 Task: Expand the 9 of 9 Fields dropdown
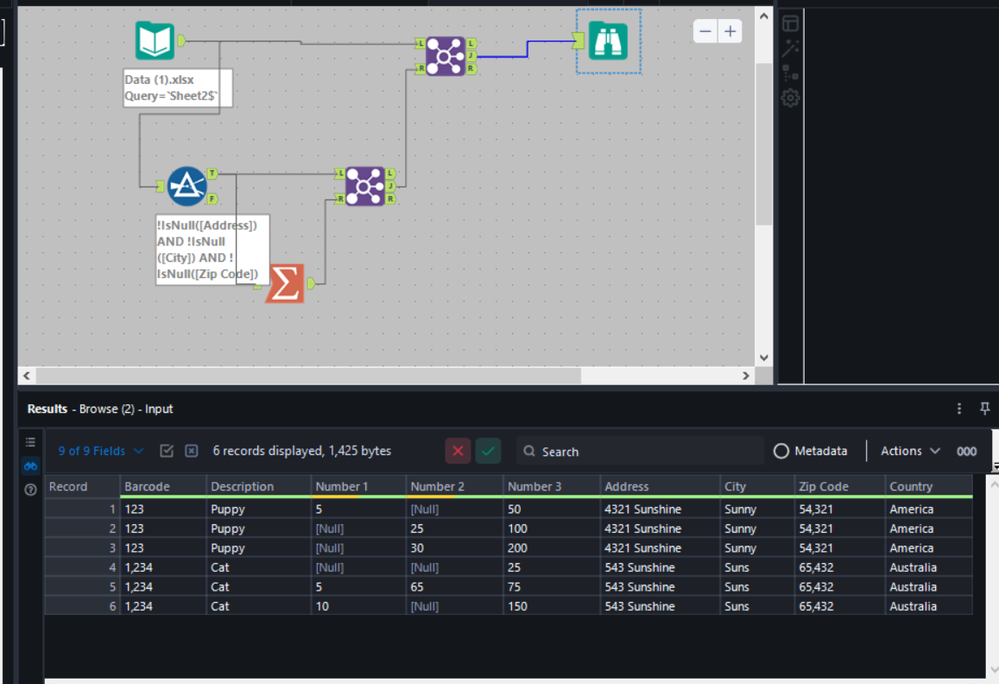coord(101,451)
